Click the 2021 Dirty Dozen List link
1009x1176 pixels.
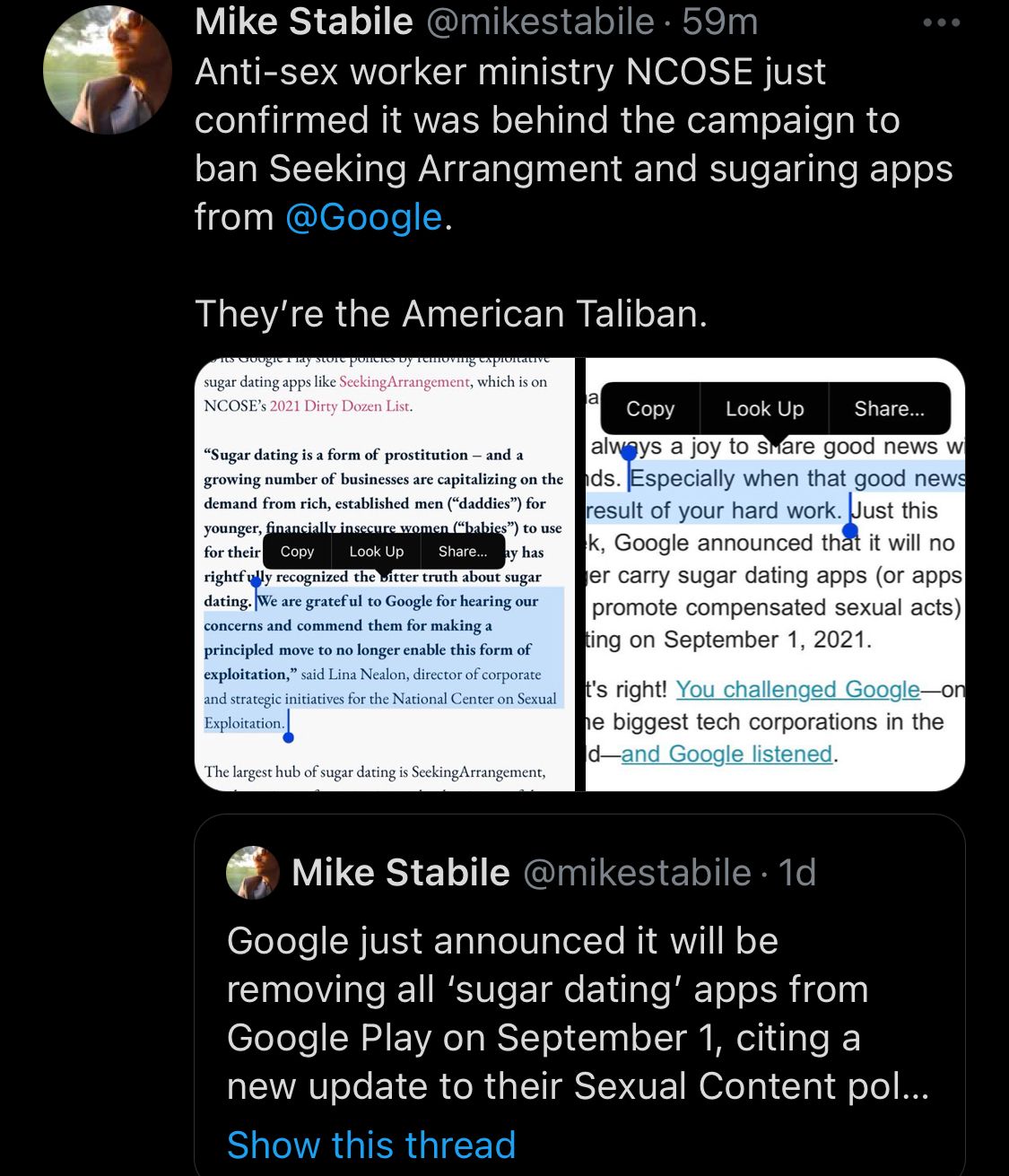pyautogui.click(x=339, y=405)
